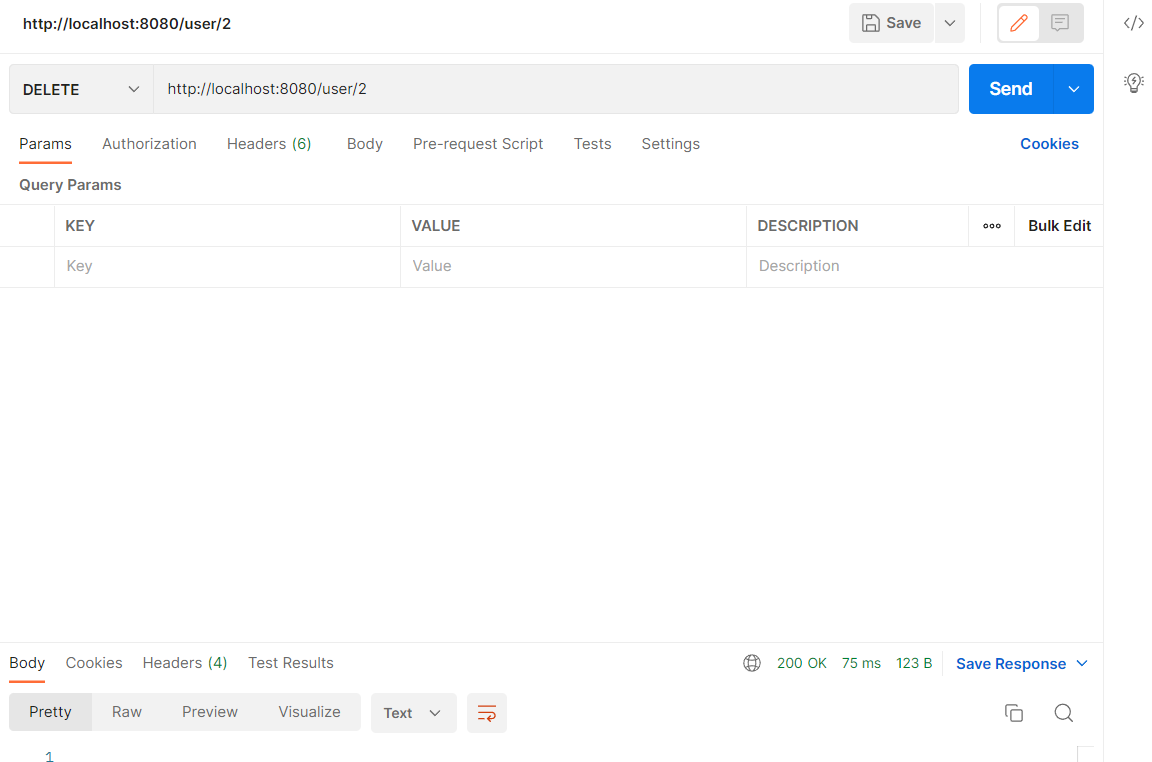Click the request URL input field
The height and width of the screenshot is (762, 1152).
555,89
